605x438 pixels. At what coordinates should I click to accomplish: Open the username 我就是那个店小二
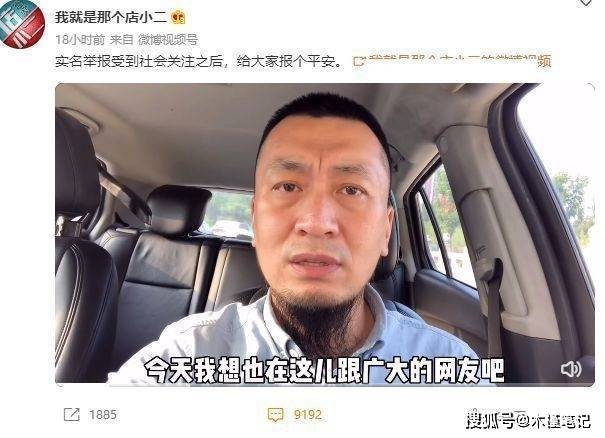click(x=110, y=17)
